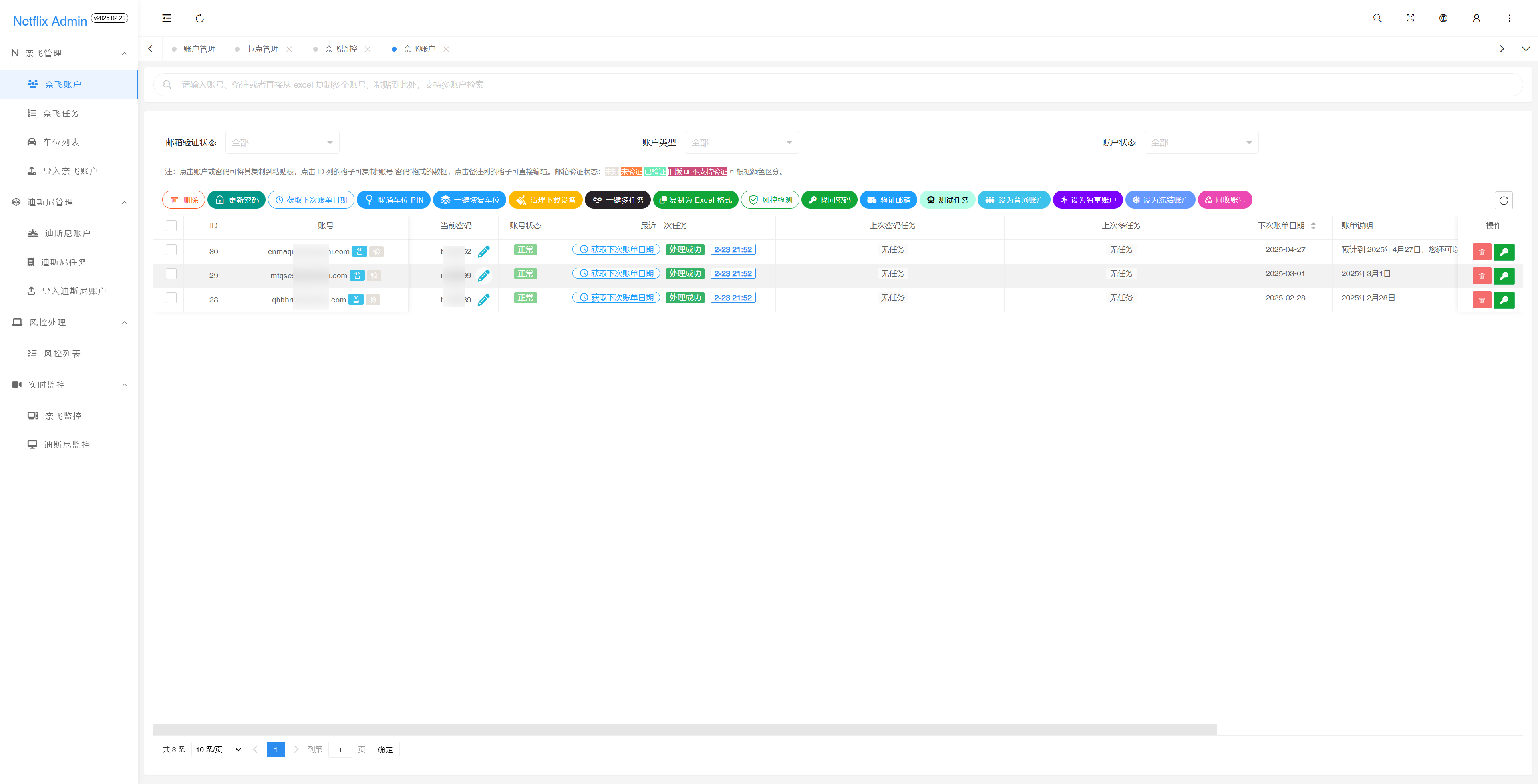Click green key icon for ID 28
This screenshot has height=784, width=1538.
[1504, 300]
